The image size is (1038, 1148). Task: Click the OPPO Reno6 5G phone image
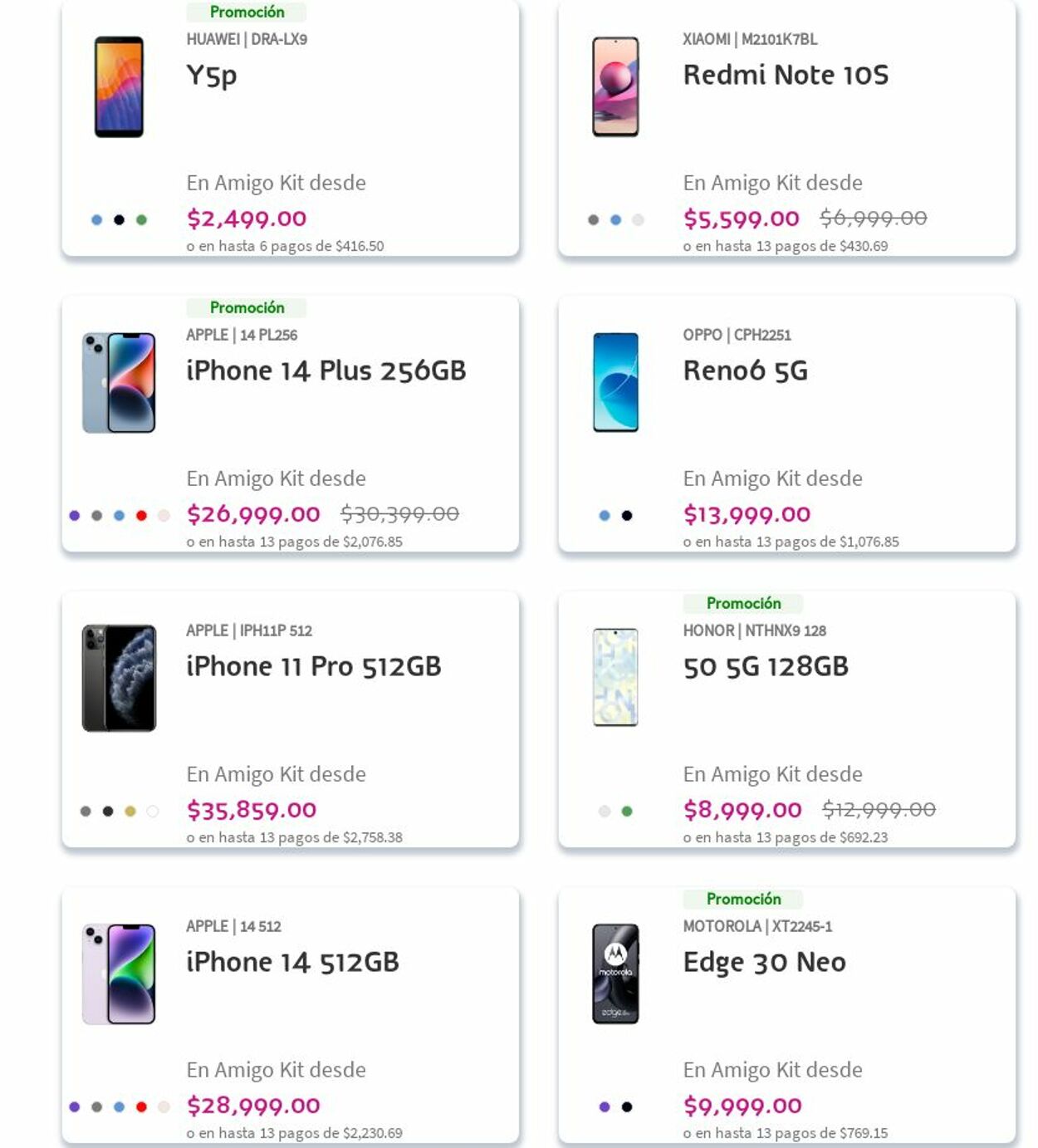pos(615,382)
